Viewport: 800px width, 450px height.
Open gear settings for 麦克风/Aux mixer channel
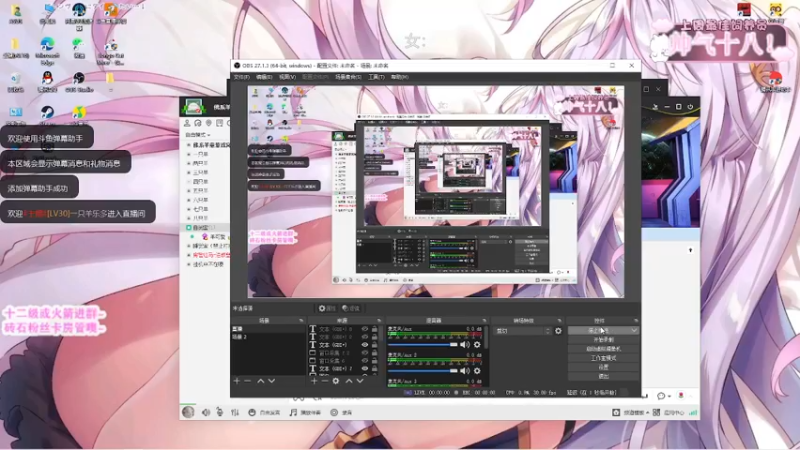(x=477, y=345)
